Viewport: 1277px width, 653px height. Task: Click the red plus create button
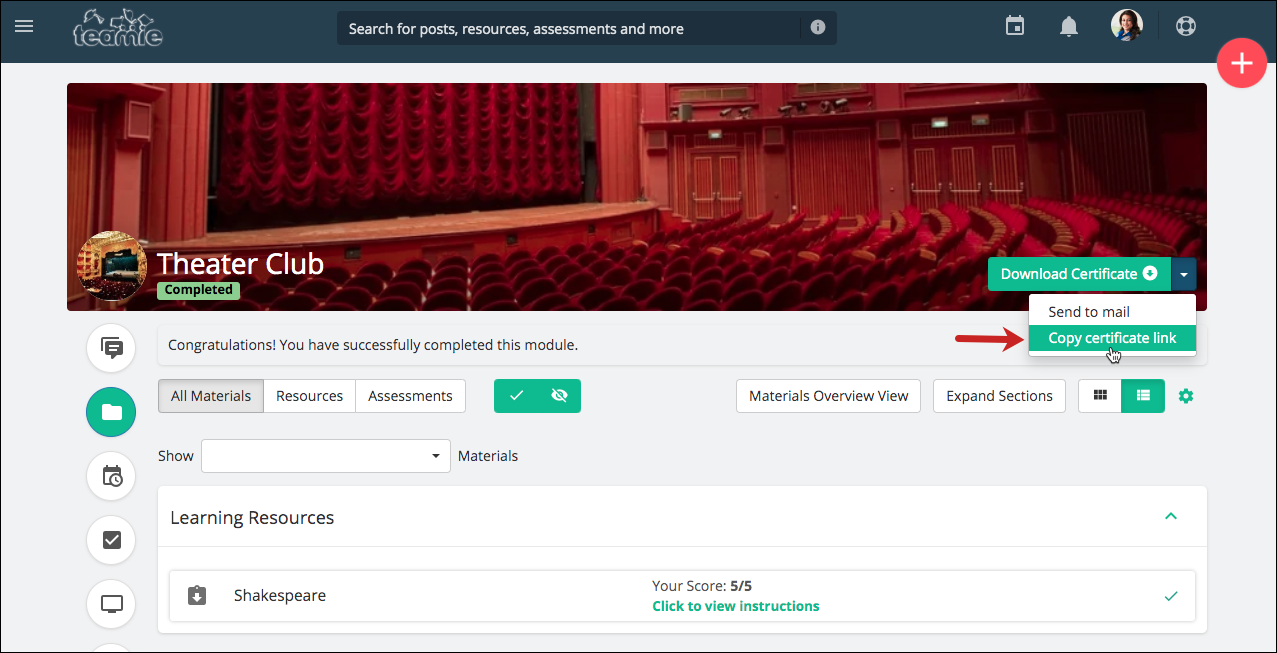(1242, 63)
